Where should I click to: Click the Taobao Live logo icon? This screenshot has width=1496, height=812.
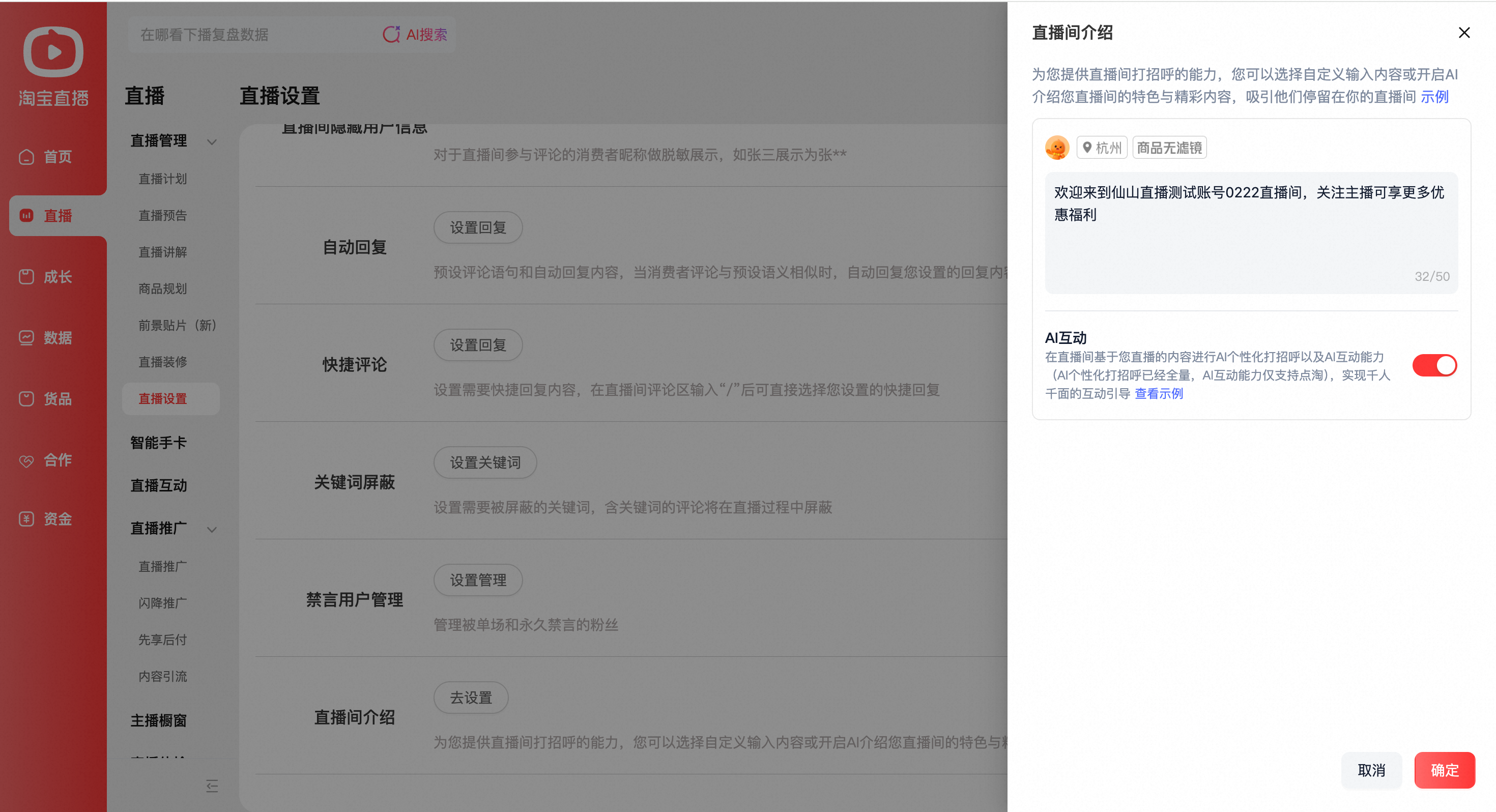click(53, 52)
